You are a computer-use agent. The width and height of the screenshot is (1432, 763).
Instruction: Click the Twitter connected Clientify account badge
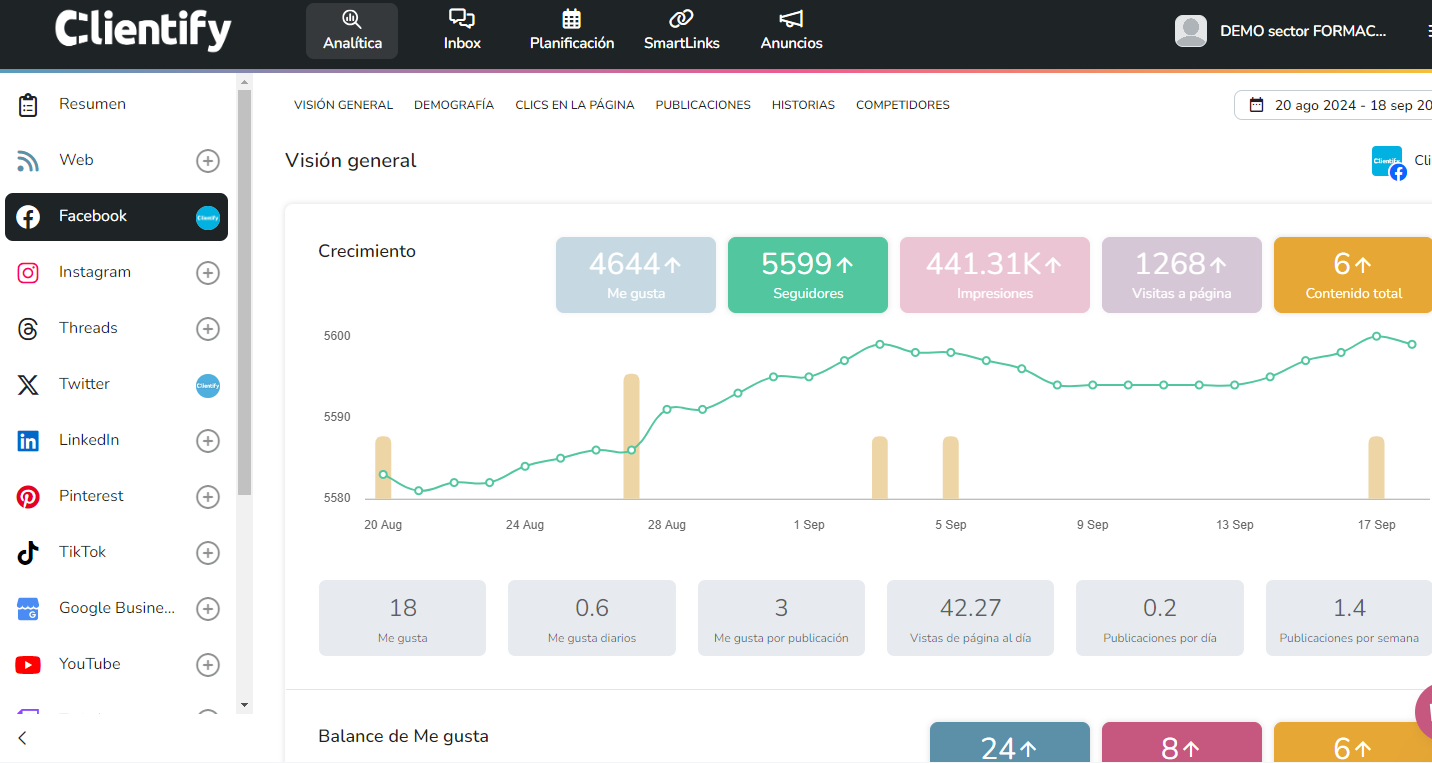coord(207,385)
